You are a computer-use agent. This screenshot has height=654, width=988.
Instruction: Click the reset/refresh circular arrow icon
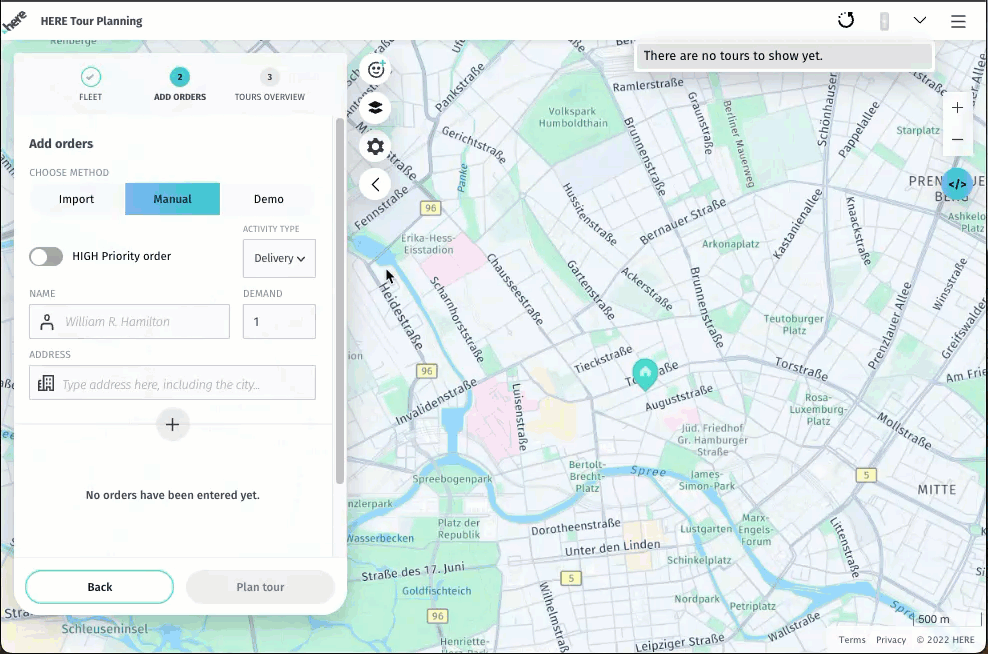(x=846, y=21)
